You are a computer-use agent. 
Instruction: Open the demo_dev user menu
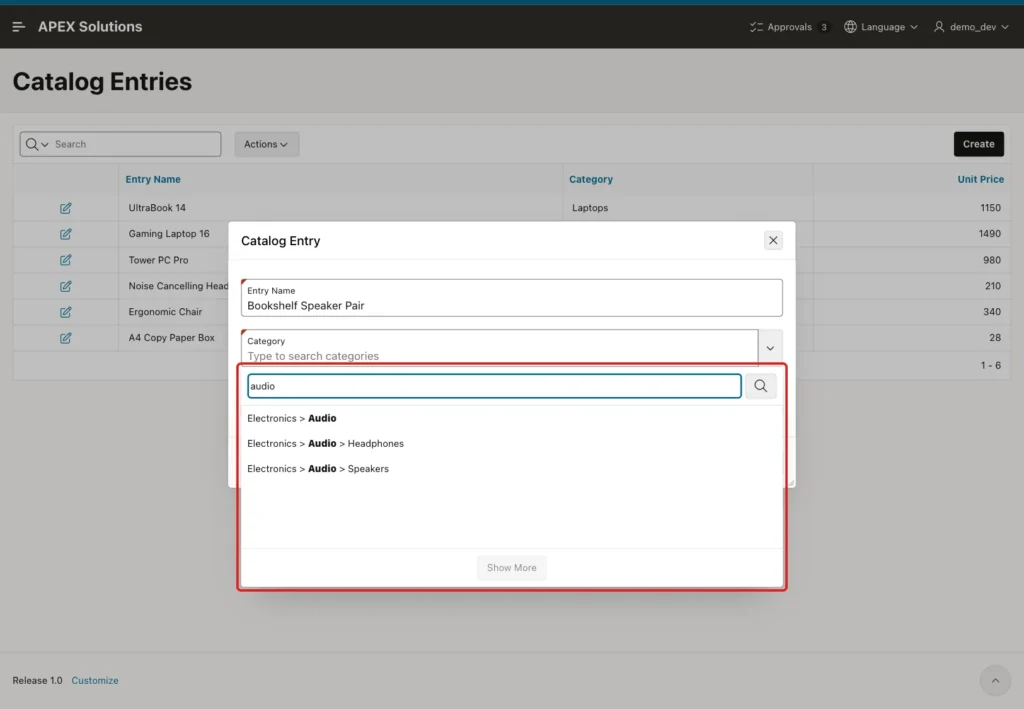971,27
